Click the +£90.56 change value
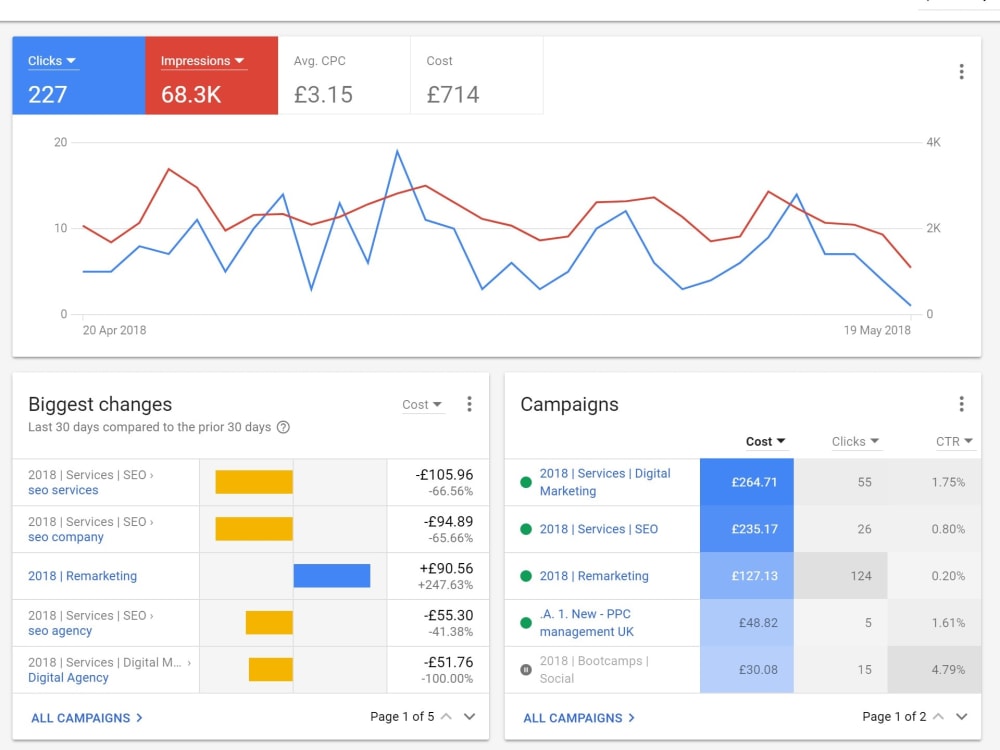Image resolution: width=1000 pixels, height=750 pixels. coord(446,569)
